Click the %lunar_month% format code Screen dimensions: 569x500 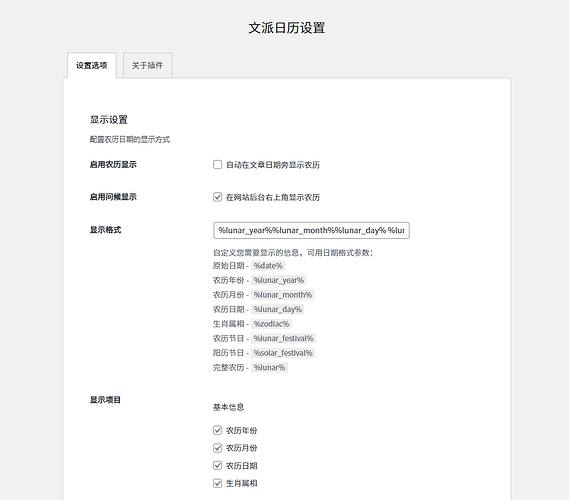283,295
